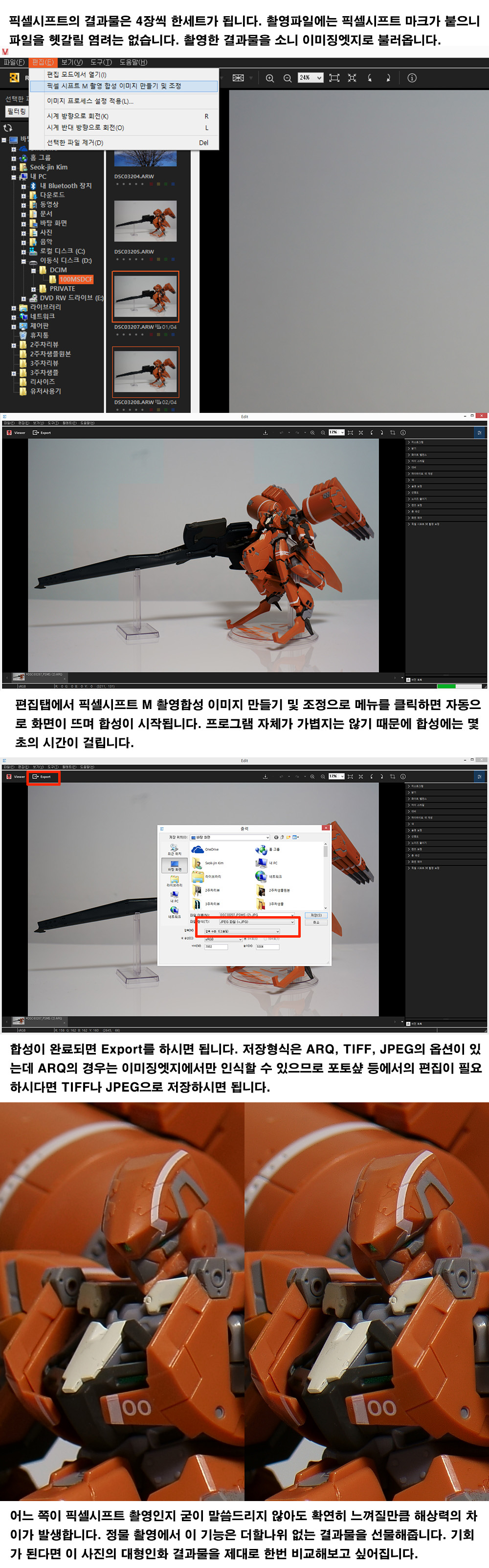Click the Viewer icon in the first Edit window
The width and height of the screenshot is (489, 1568).
click(x=16, y=433)
